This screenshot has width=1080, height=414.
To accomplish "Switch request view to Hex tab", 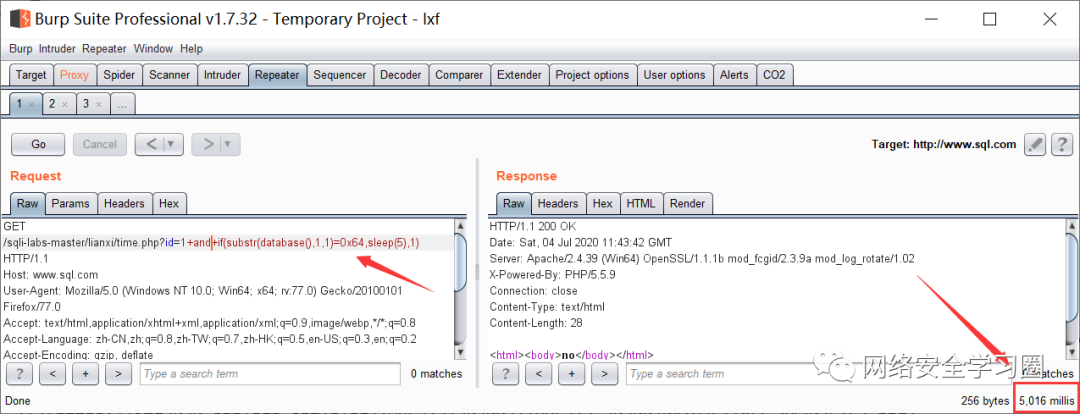I will pos(169,203).
